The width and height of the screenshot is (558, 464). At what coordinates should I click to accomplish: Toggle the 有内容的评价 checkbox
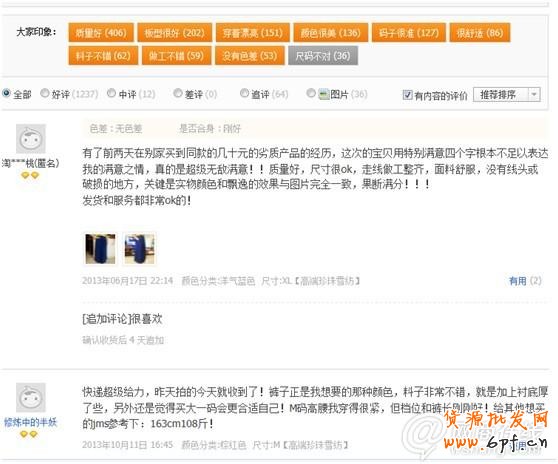[407, 95]
